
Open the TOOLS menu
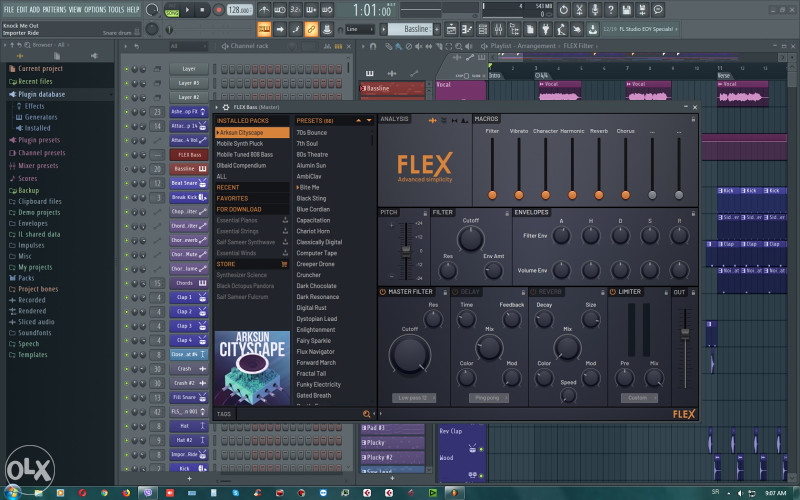click(116, 9)
